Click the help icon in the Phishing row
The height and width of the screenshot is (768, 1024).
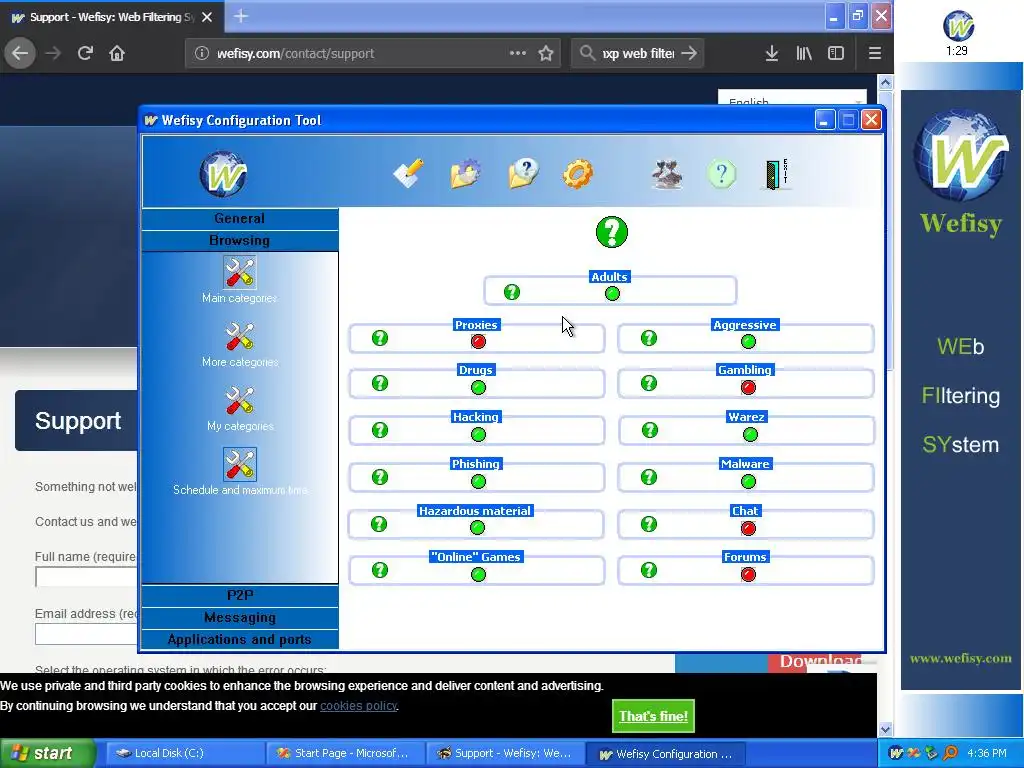click(380, 477)
